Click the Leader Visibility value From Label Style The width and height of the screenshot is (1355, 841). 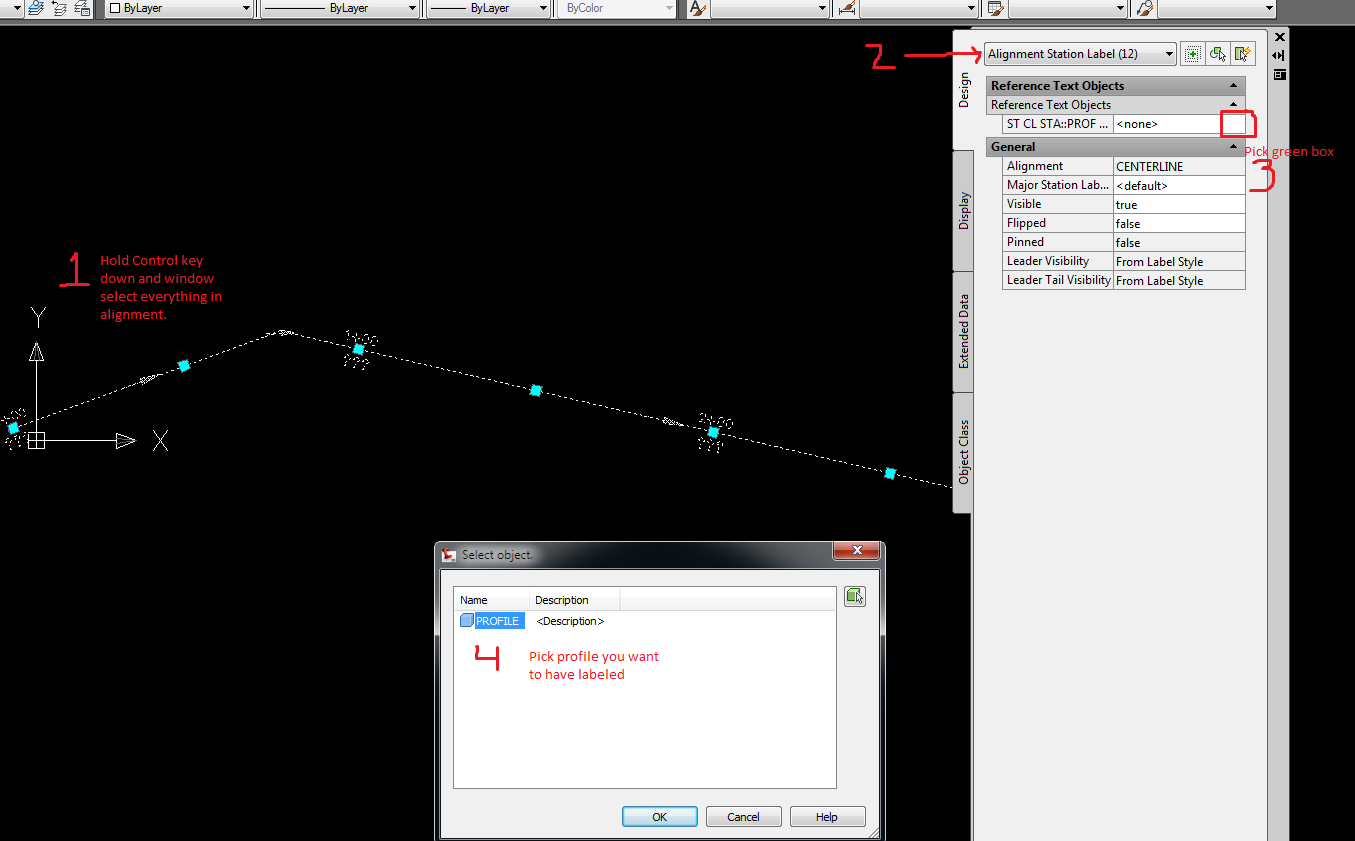pos(1180,262)
